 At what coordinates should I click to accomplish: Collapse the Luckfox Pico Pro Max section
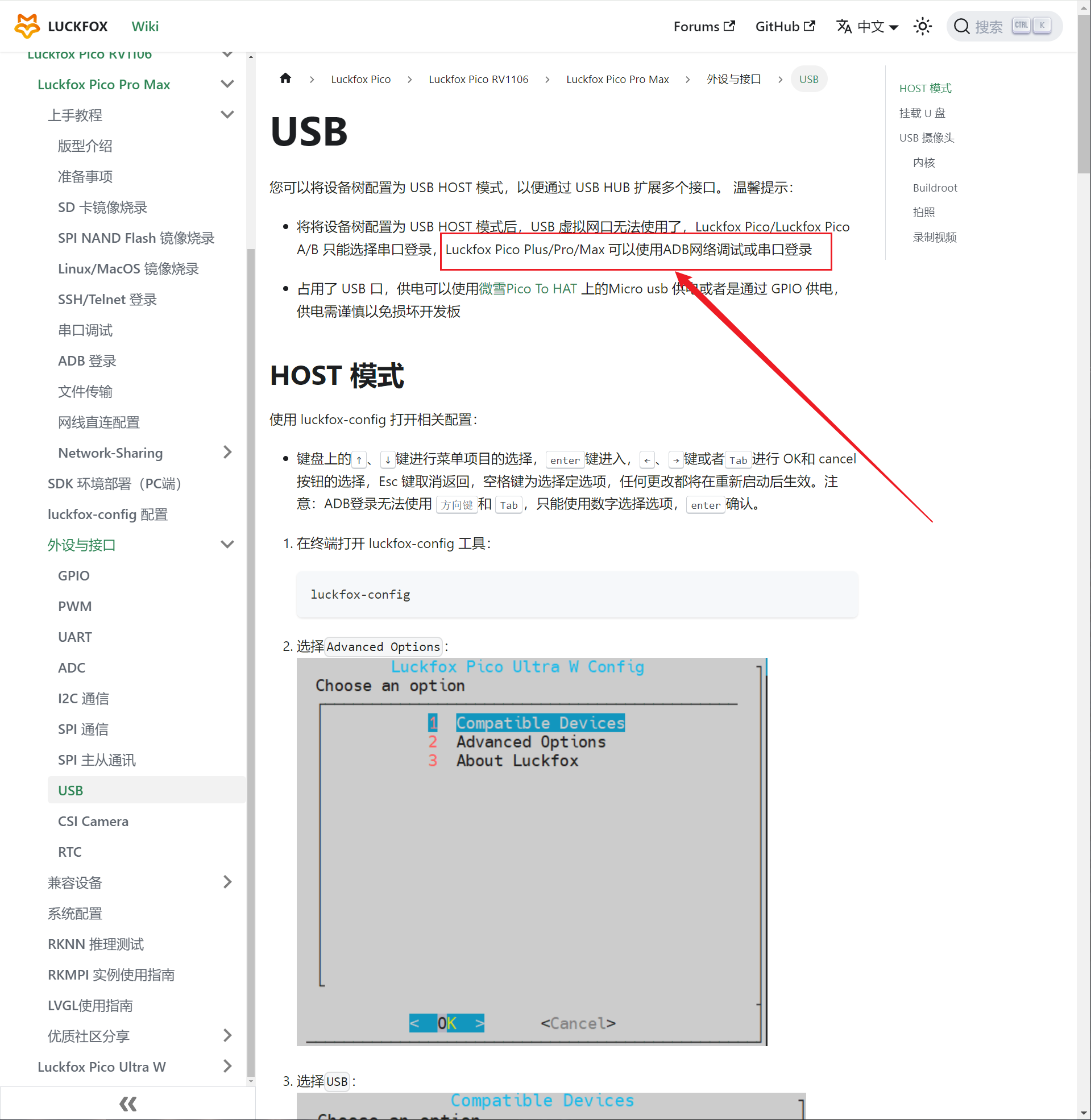(x=227, y=84)
